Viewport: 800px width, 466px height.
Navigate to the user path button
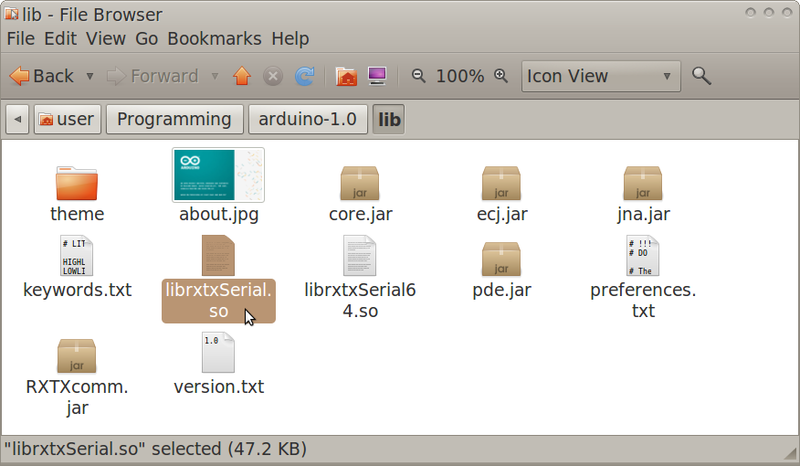coord(67,119)
